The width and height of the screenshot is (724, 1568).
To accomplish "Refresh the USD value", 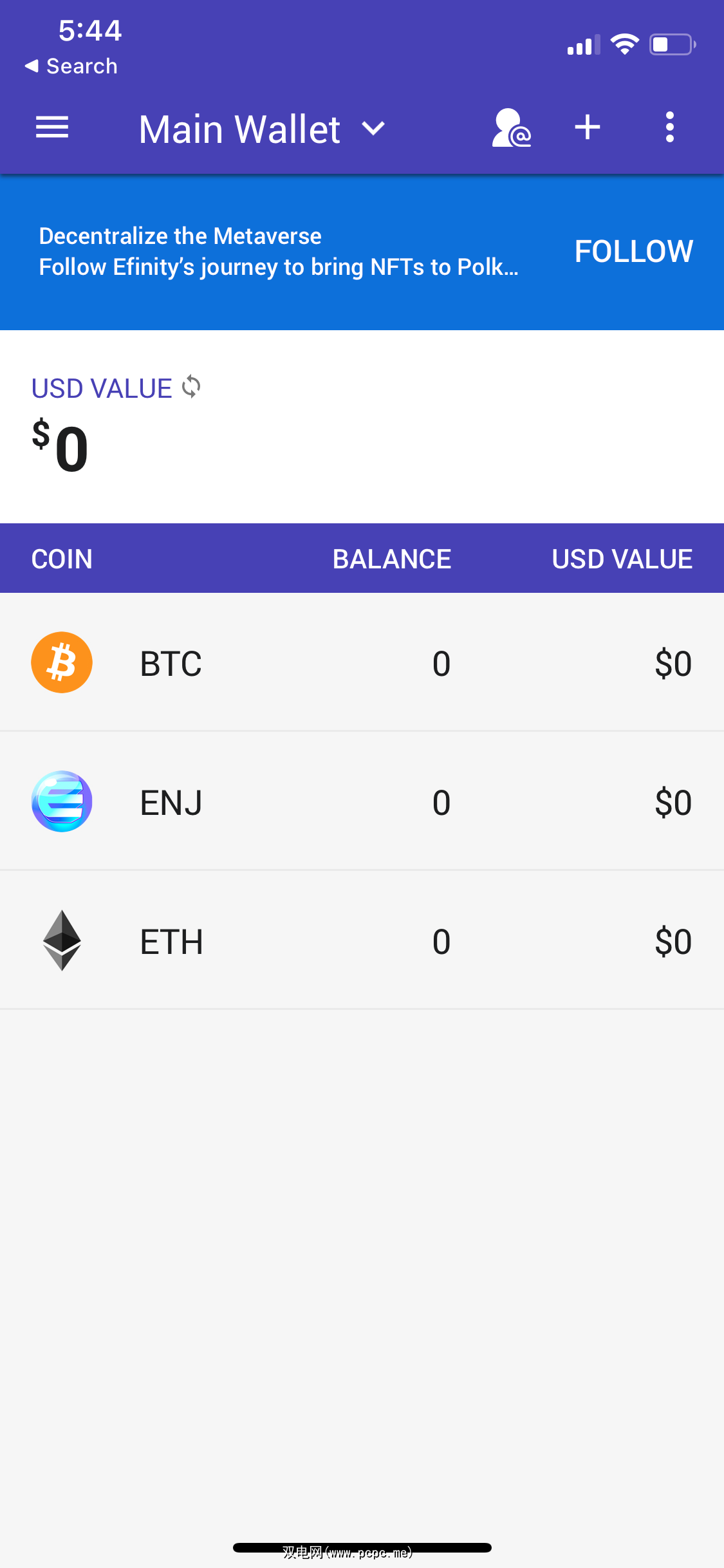I will tap(191, 387).
